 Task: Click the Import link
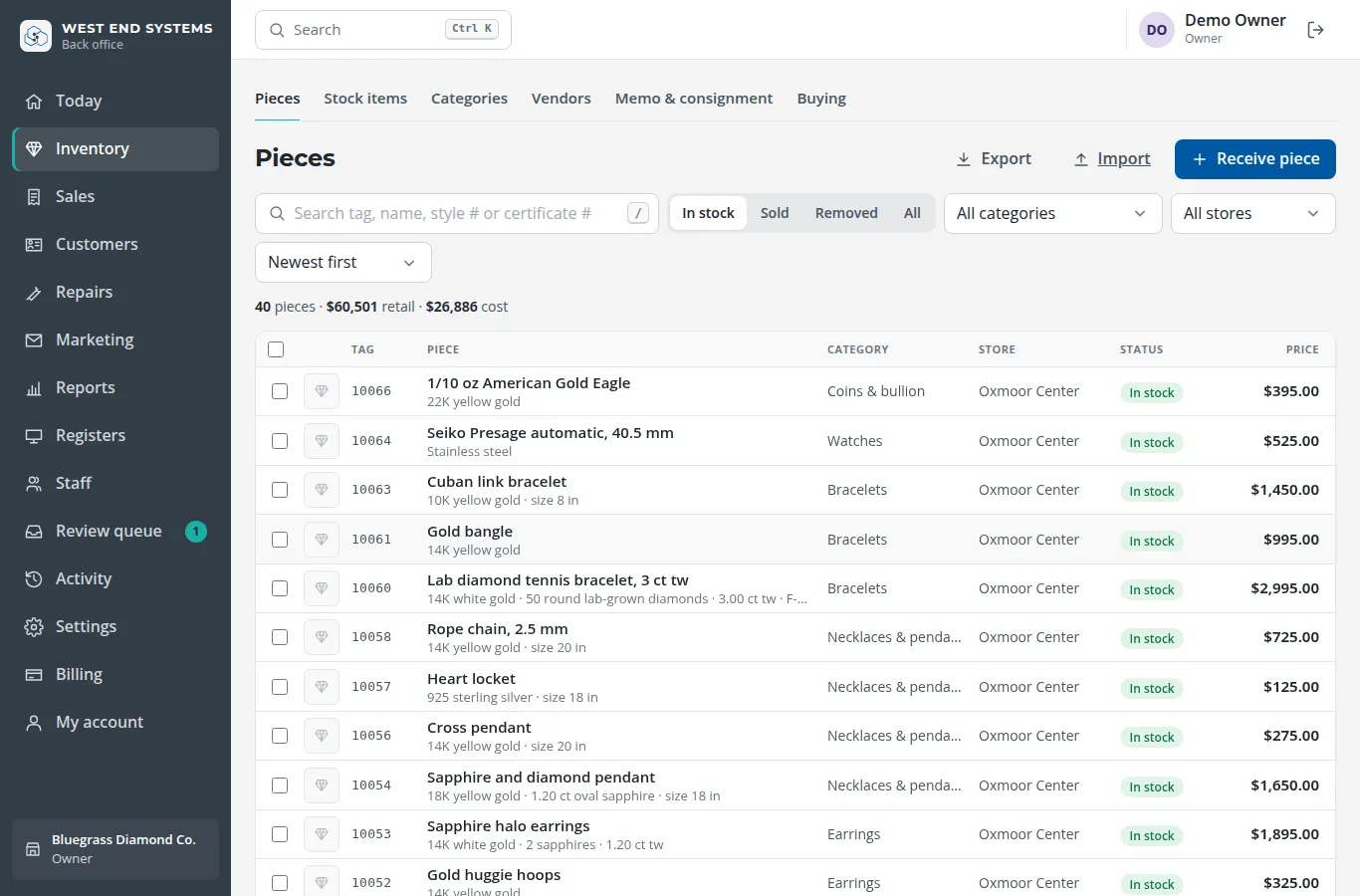pyautogui.click(x=1112, y=159)
